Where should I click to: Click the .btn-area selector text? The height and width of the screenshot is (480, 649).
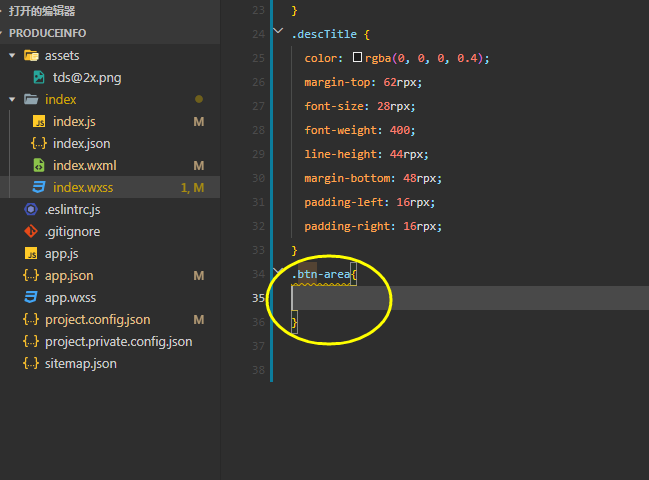pos(321,274)
